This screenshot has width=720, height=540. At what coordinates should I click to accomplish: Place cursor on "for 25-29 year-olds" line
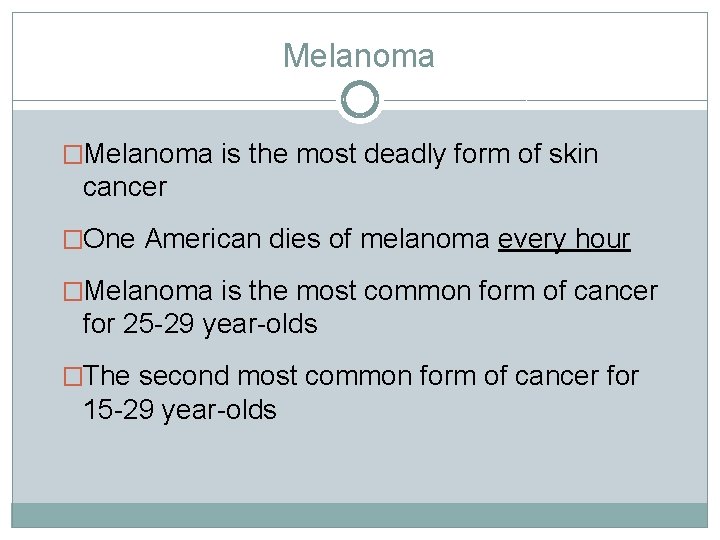[x=200, y=325]
